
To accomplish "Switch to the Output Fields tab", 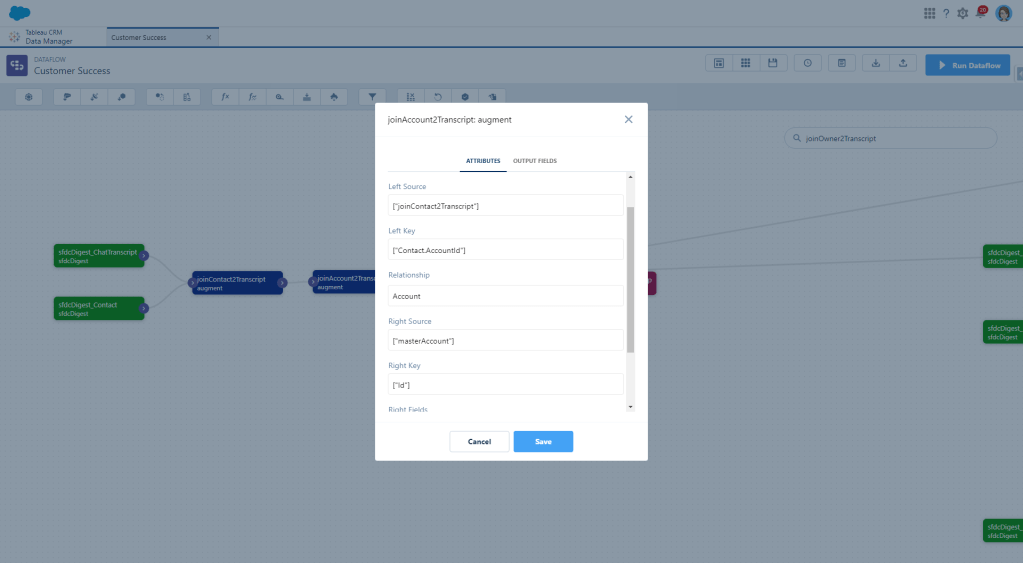I will 535,161.
